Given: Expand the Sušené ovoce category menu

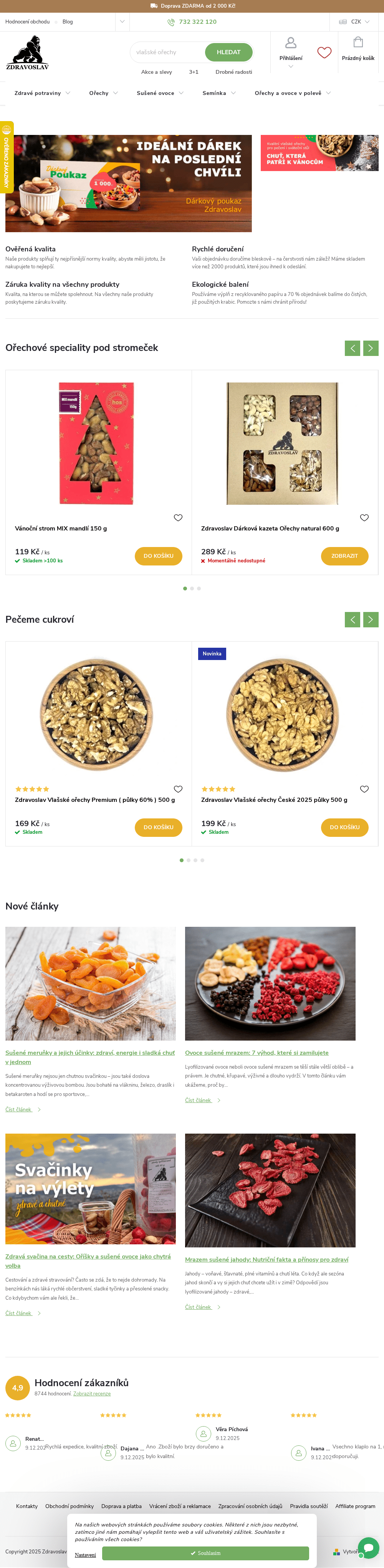Looking at the screenshot, I should coord(160,93).
